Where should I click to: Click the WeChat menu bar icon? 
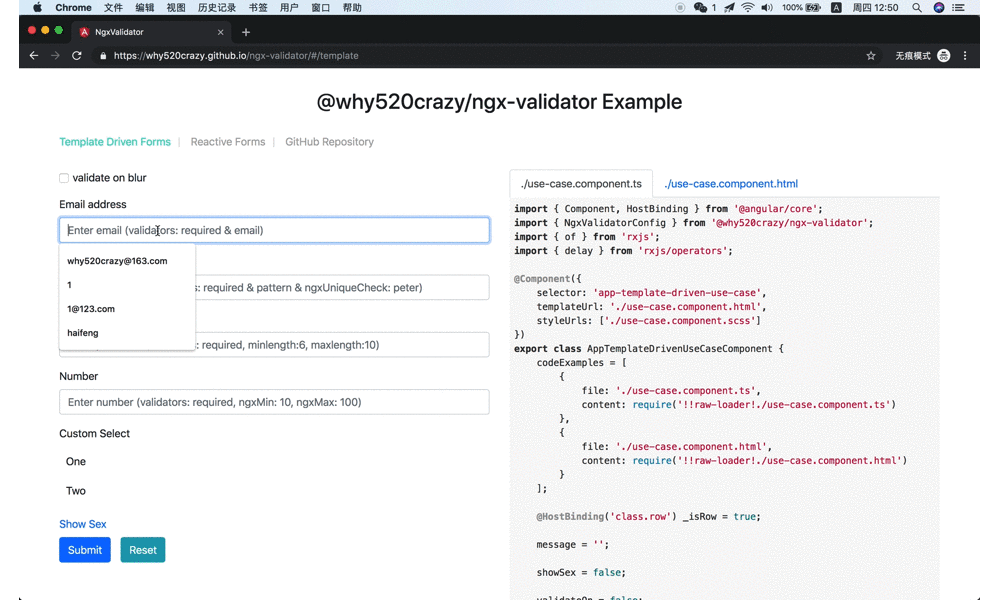click(700, 8)
